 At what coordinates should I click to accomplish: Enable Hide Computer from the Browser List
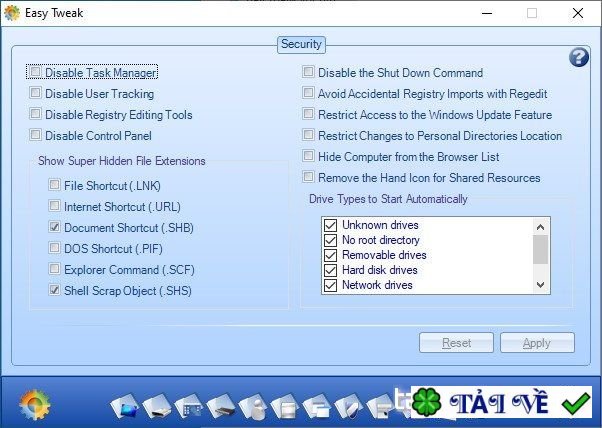[x=308, y=156]
